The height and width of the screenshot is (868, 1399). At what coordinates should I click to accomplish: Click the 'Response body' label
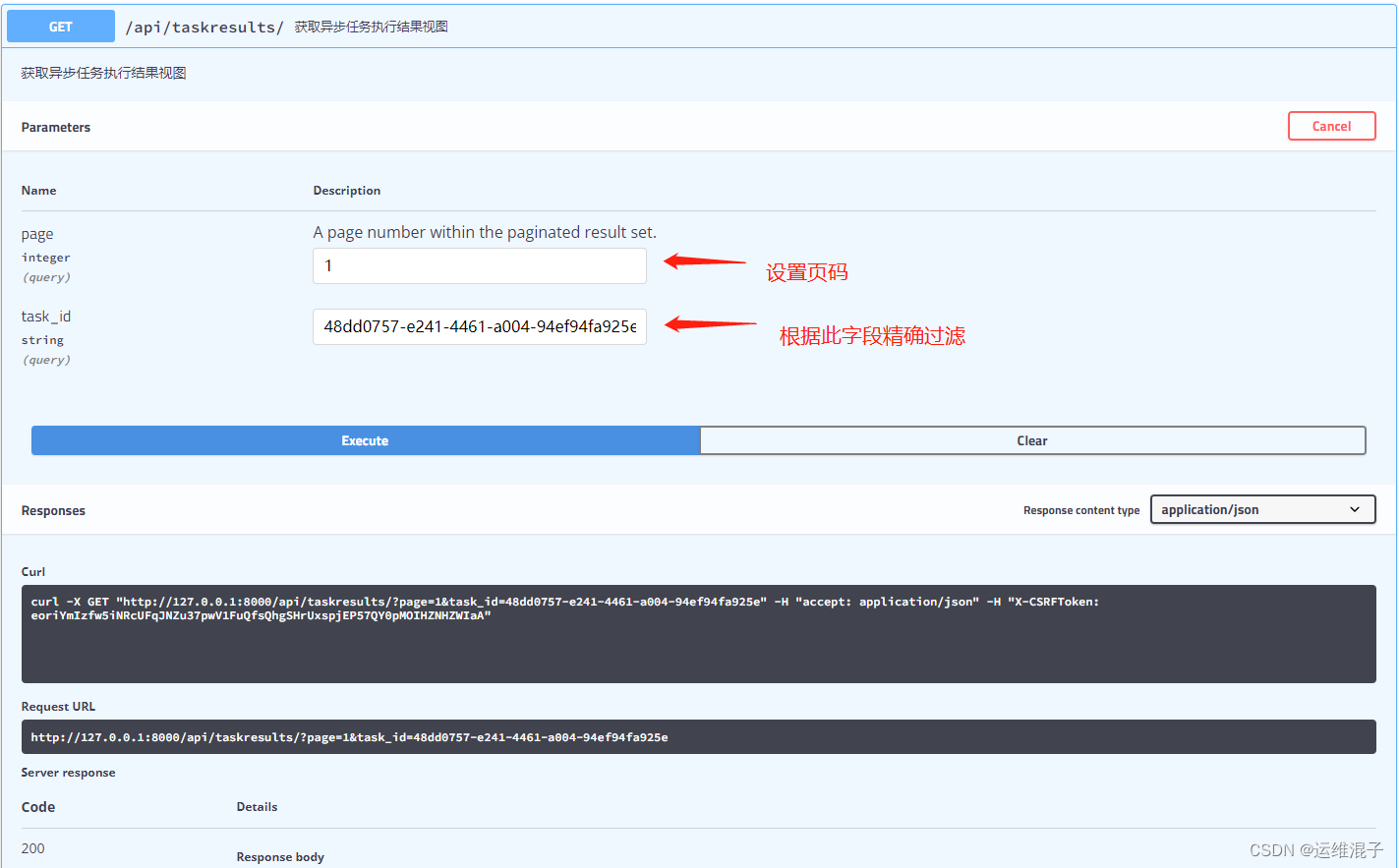[x=280, y=857]
